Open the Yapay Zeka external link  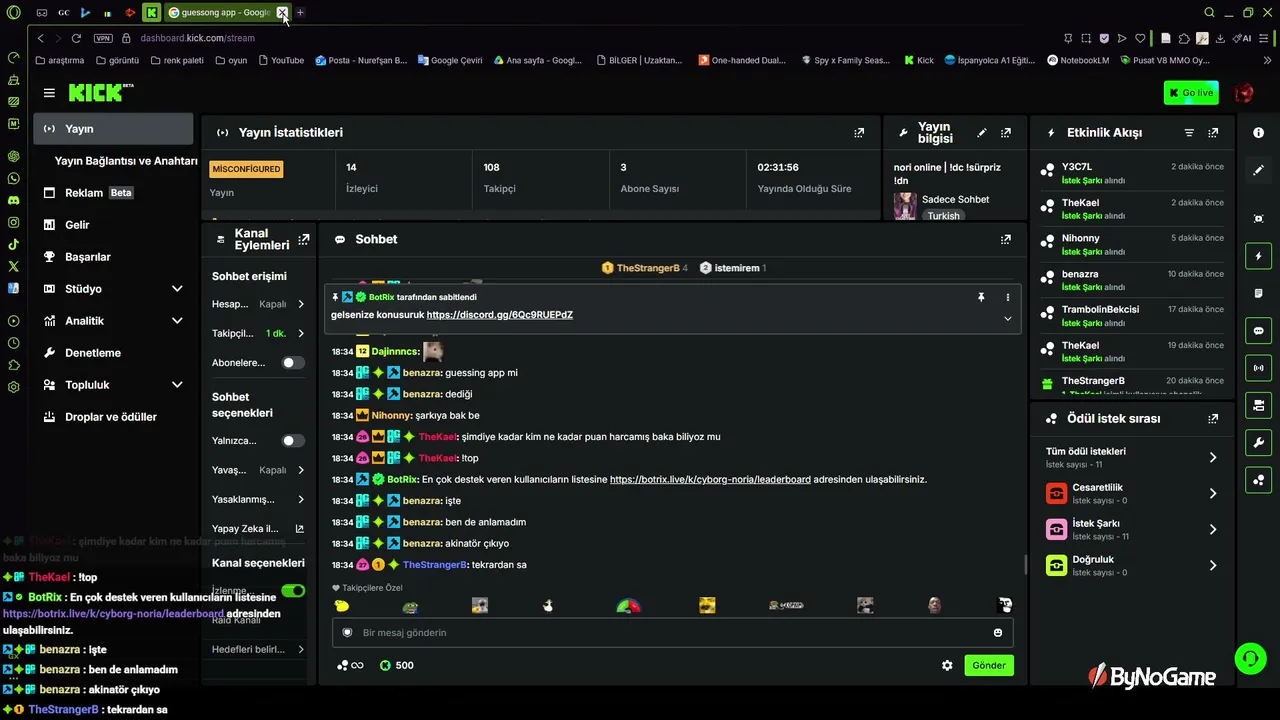(258, 528)
